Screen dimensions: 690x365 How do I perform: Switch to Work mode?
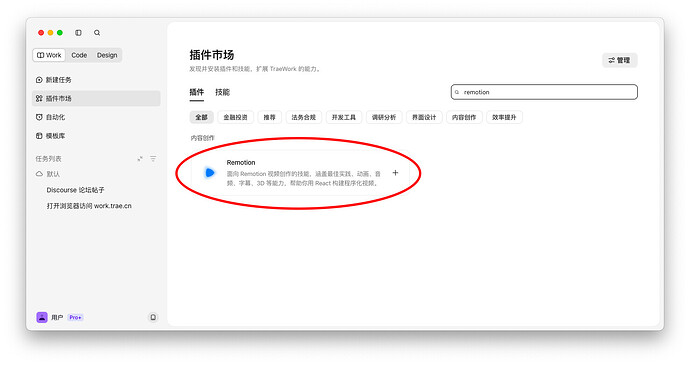click(x=49, y=55)
